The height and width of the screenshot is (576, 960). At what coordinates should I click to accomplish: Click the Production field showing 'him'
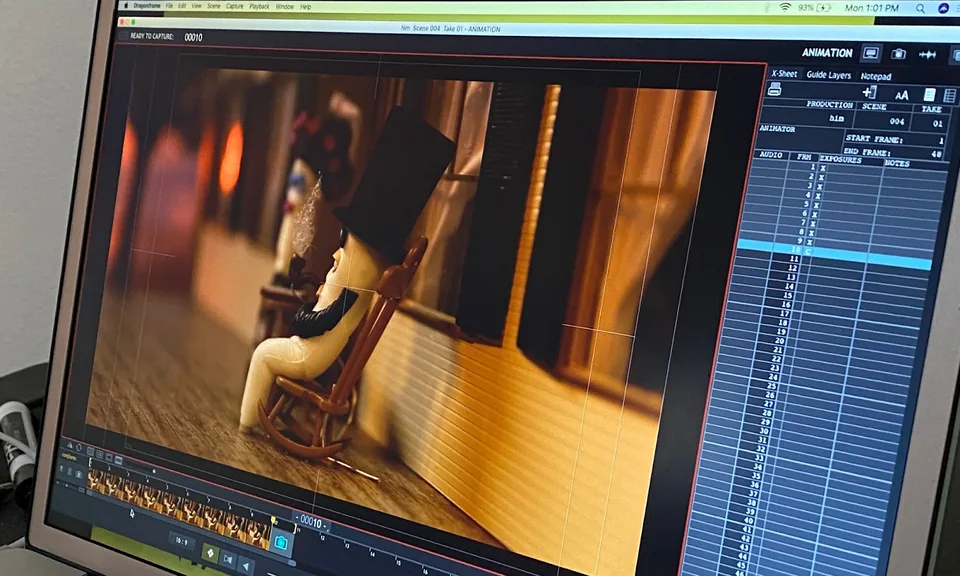pyautogui.click(x=807, y=116)
